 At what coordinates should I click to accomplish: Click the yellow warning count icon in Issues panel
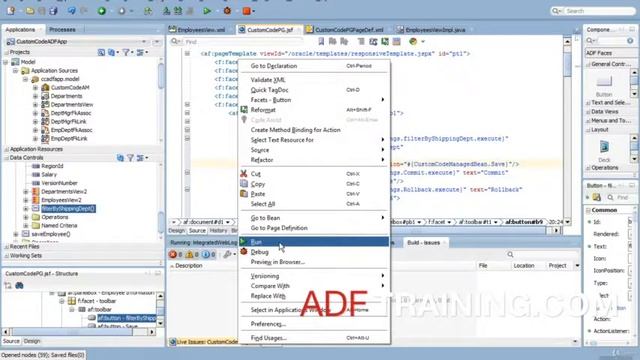(x=189, y=254)
